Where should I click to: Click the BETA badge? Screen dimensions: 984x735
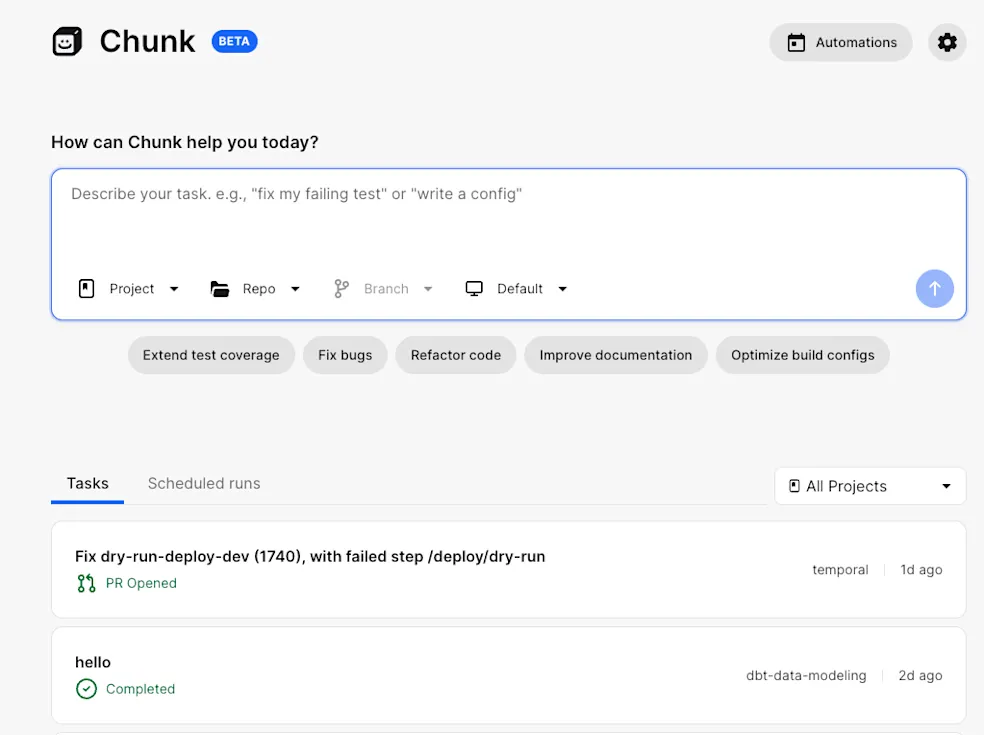coord(234,41)
